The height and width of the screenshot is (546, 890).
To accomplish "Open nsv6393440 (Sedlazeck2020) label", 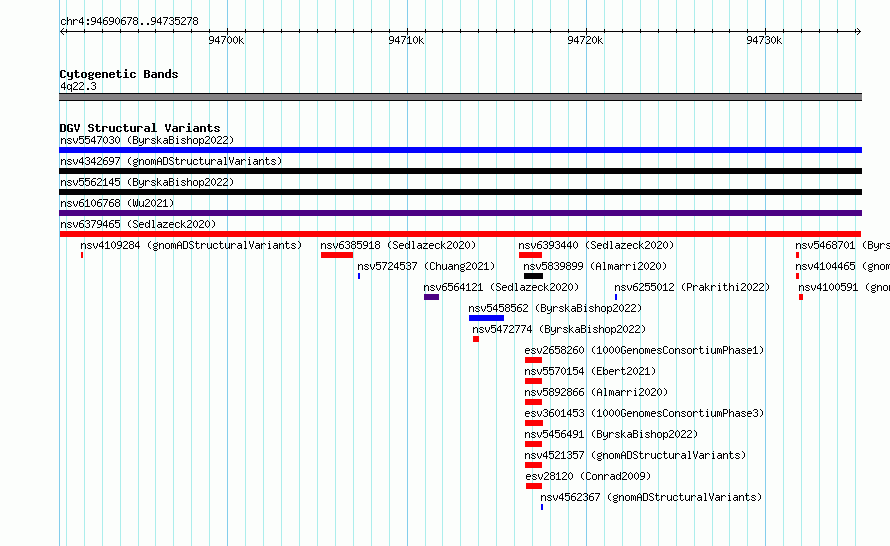I will pyautogui.click(x=596, y=245).
